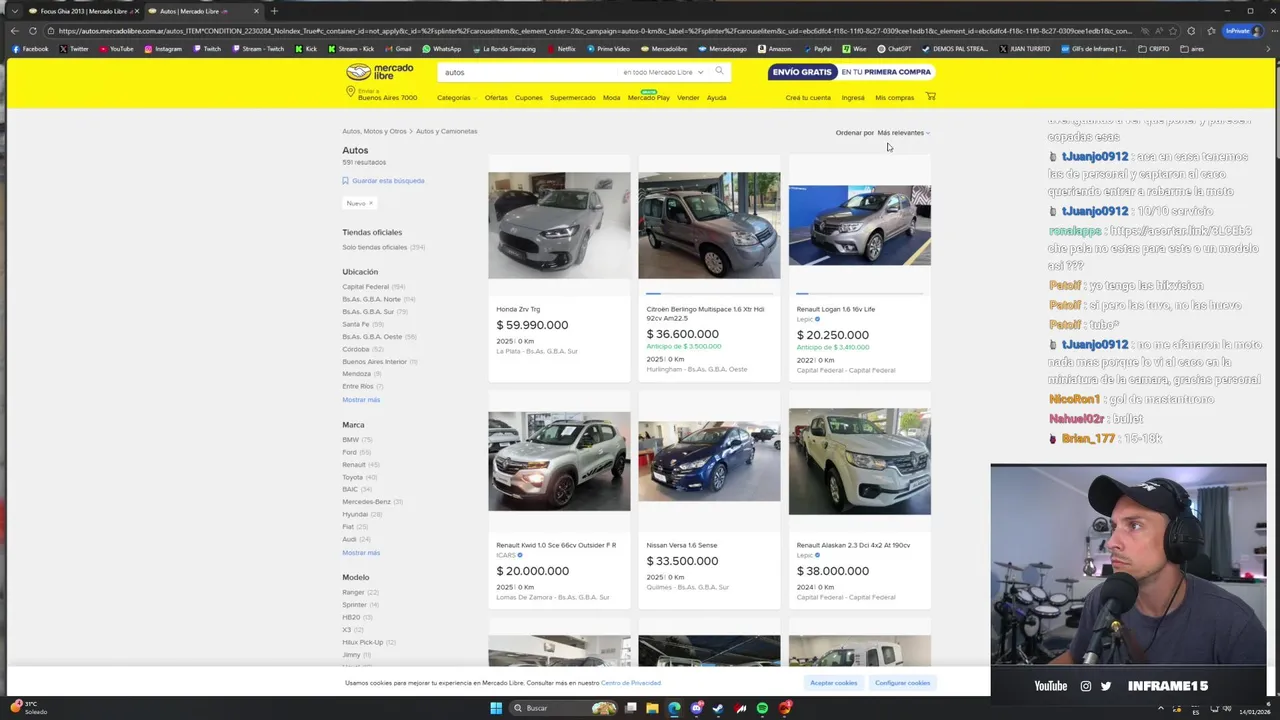Open Steam from the taskbar

[x=718, y=708]
